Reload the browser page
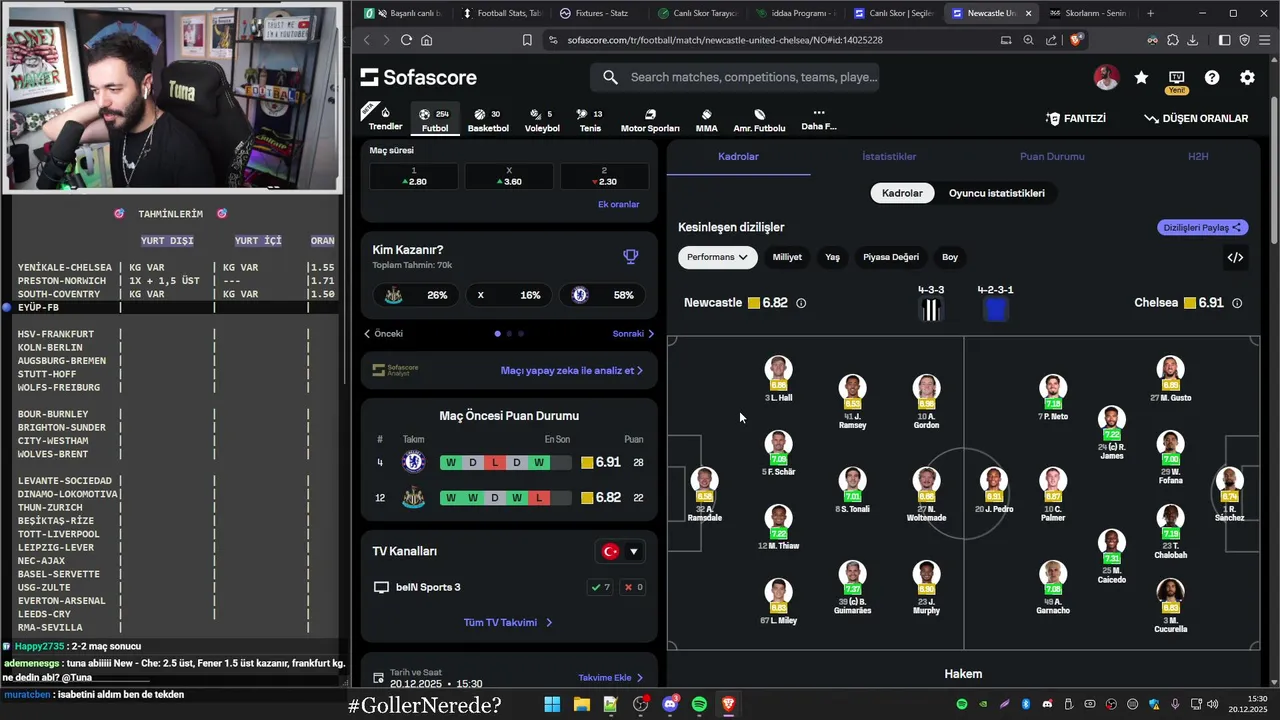The height and width of the screenshot is (720, 1280). coord(406,40)
